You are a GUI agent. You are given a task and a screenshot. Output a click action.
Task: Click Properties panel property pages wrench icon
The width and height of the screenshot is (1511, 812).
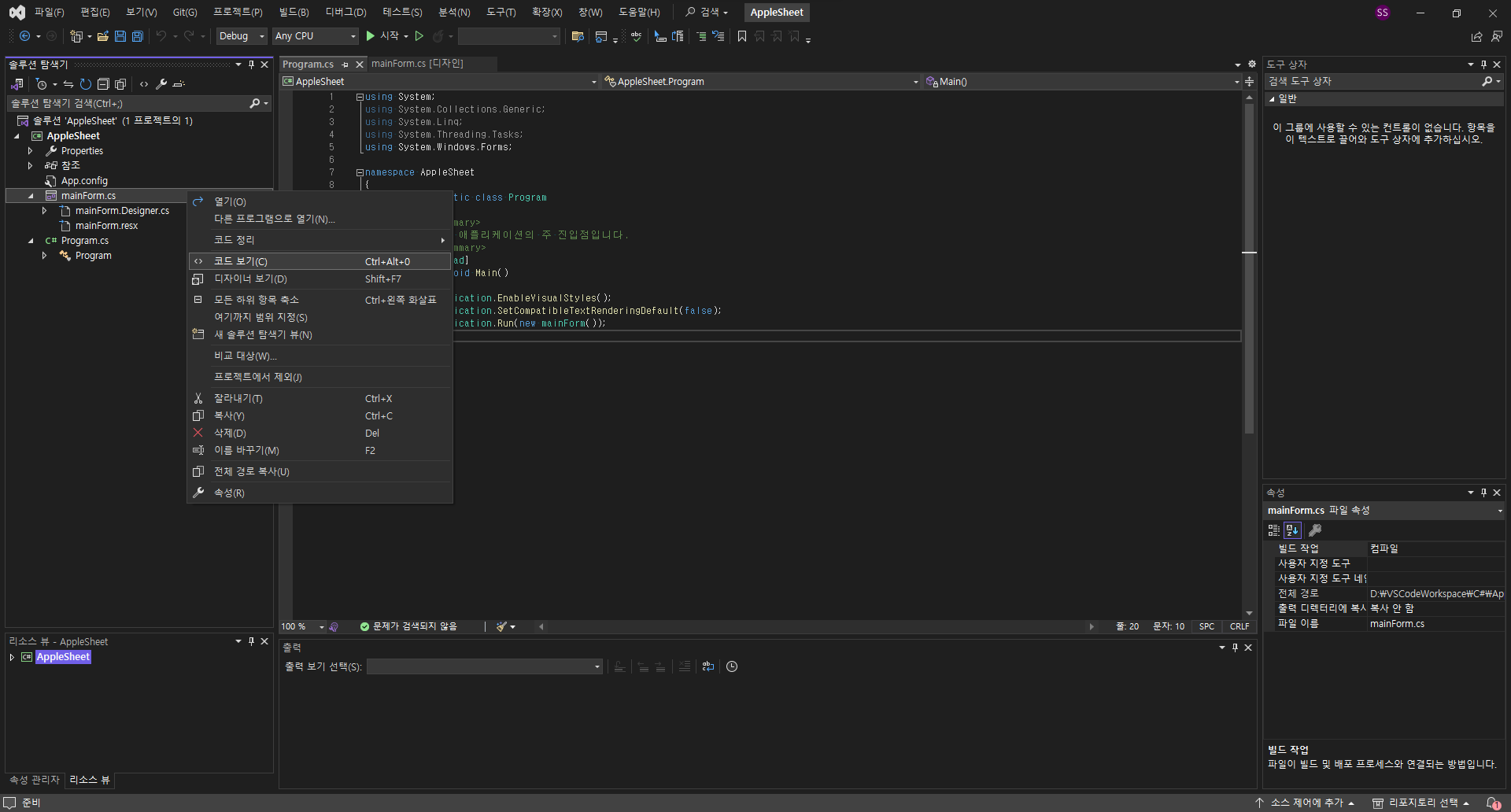(x=1314, y=530)
